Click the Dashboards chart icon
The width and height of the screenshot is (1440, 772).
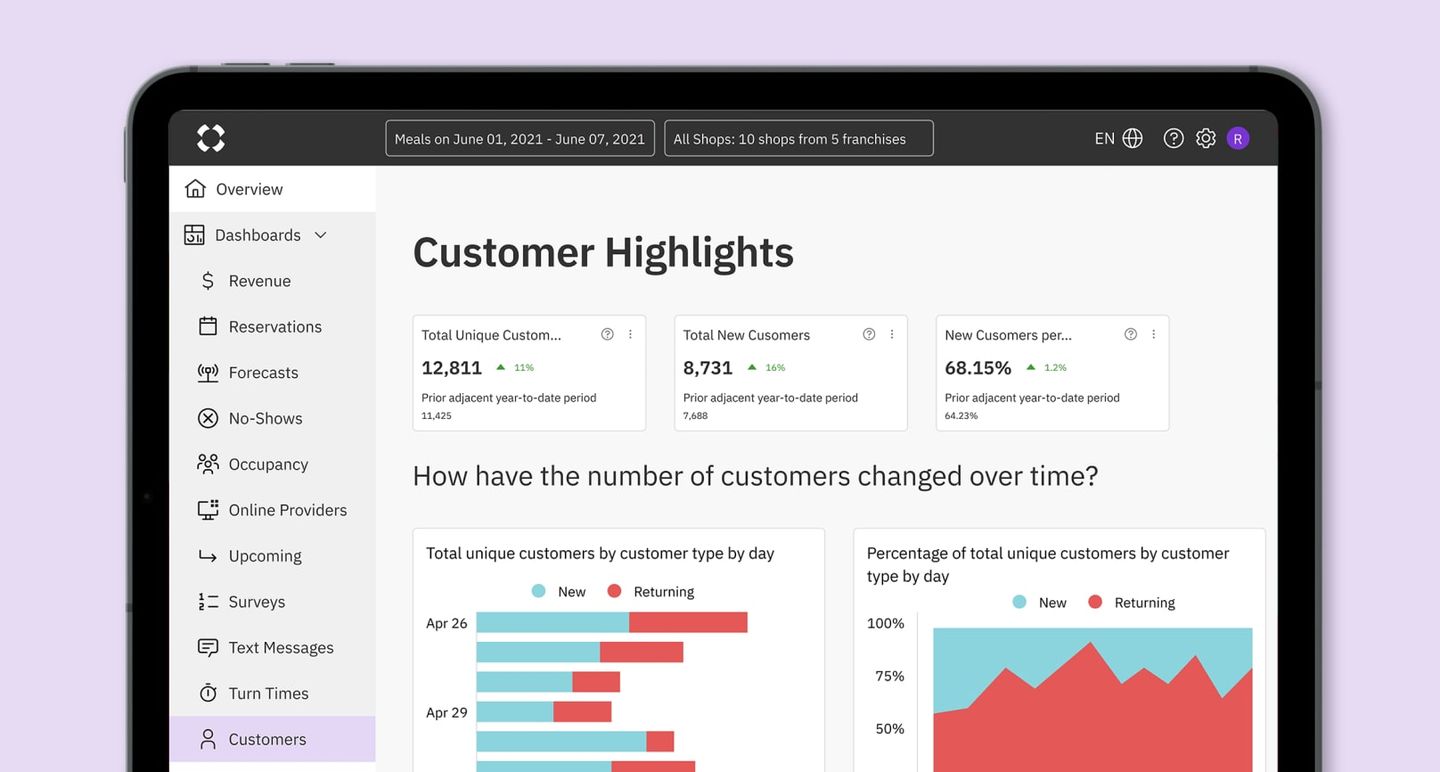tap(194, 235)
